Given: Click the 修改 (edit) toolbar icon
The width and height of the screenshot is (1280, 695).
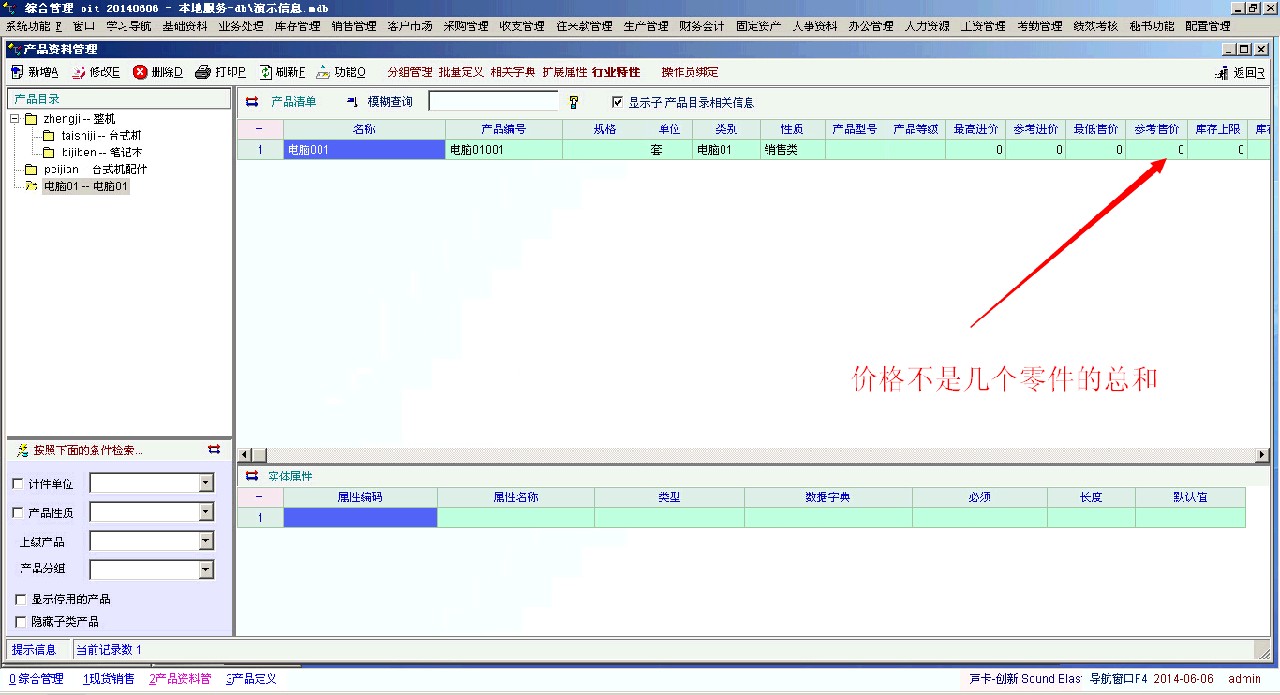Looking at the screenshot, I should (x=78, y=72).
